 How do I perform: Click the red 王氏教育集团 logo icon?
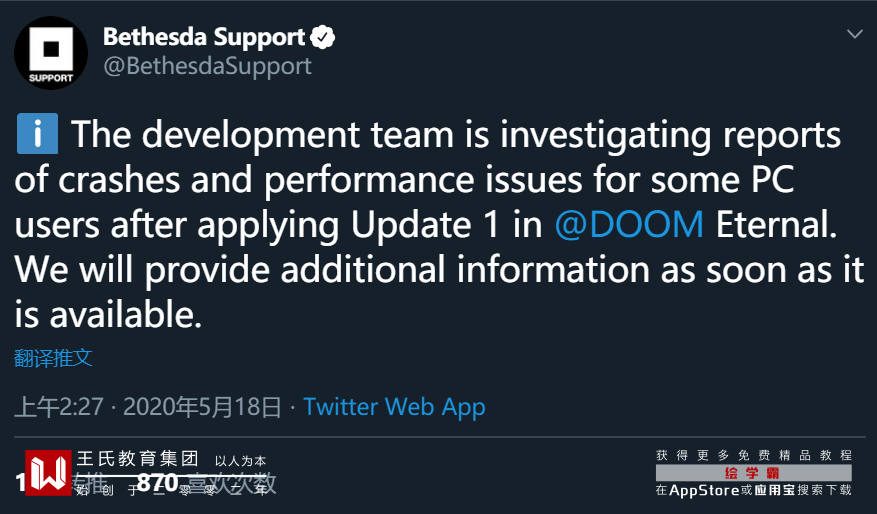(x=47, y=473)
